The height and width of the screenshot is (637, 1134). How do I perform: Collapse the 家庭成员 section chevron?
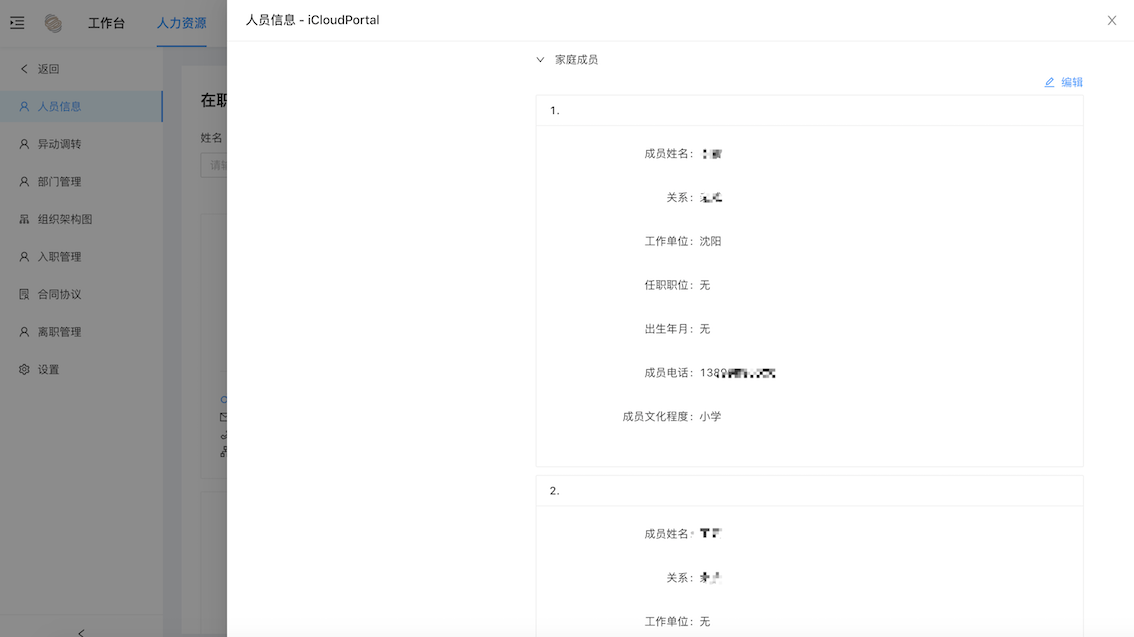tap(540, 60)
